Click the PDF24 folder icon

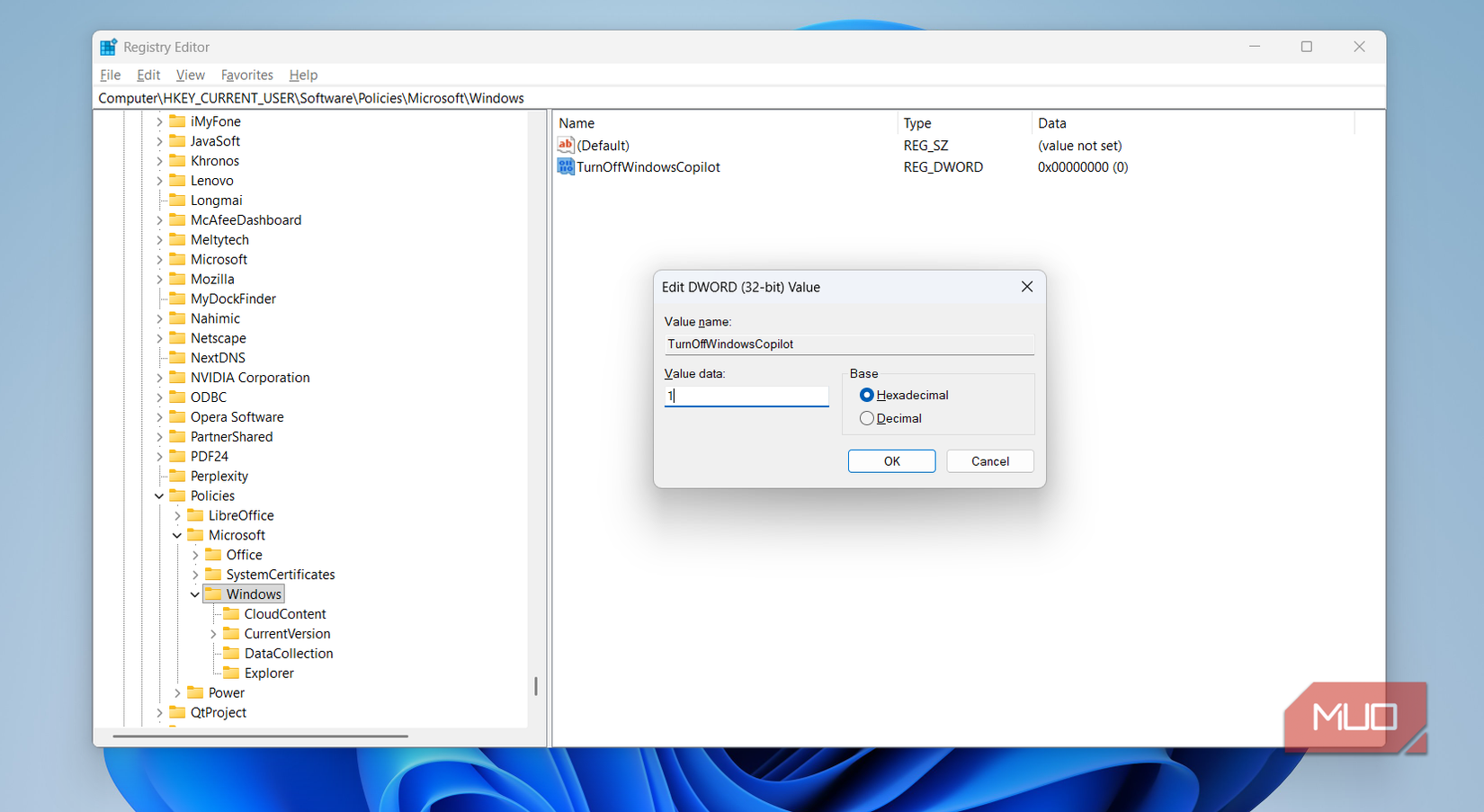point(177,457)
